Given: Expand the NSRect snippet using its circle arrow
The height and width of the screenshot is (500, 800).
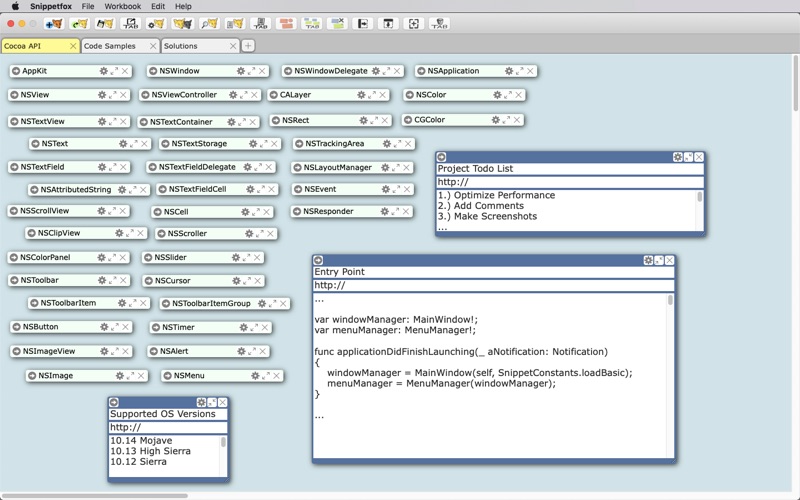Looking at the screenshot, I should [x=276, y=120].
